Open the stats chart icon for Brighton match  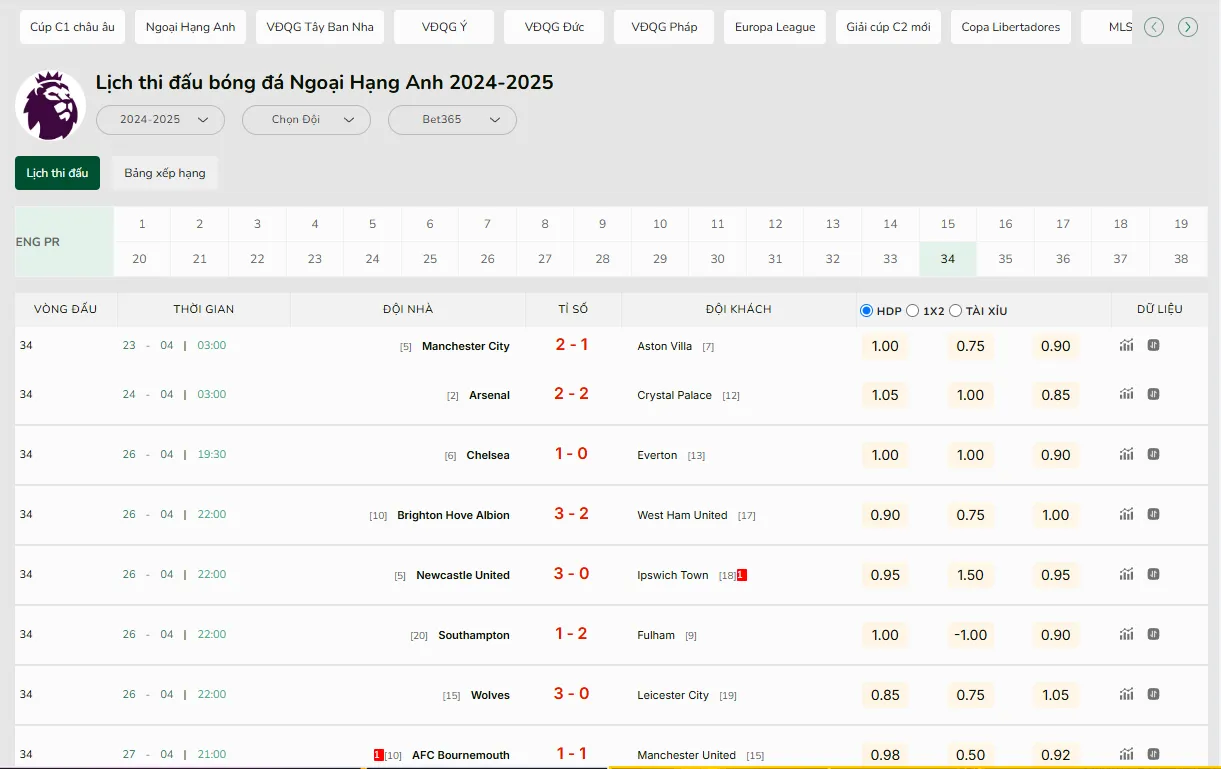tap(1127, 514)
